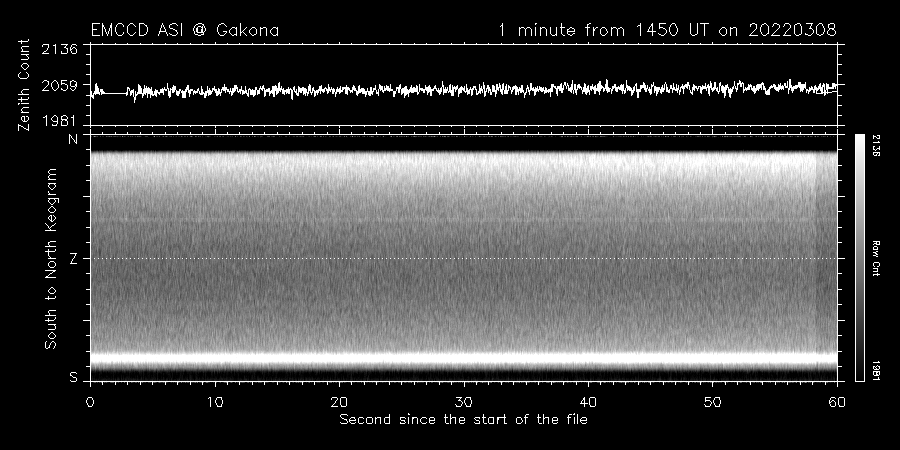Click the dotted zenith line across the keogram
Screen dimensions: 900x450
click(464, 258)
